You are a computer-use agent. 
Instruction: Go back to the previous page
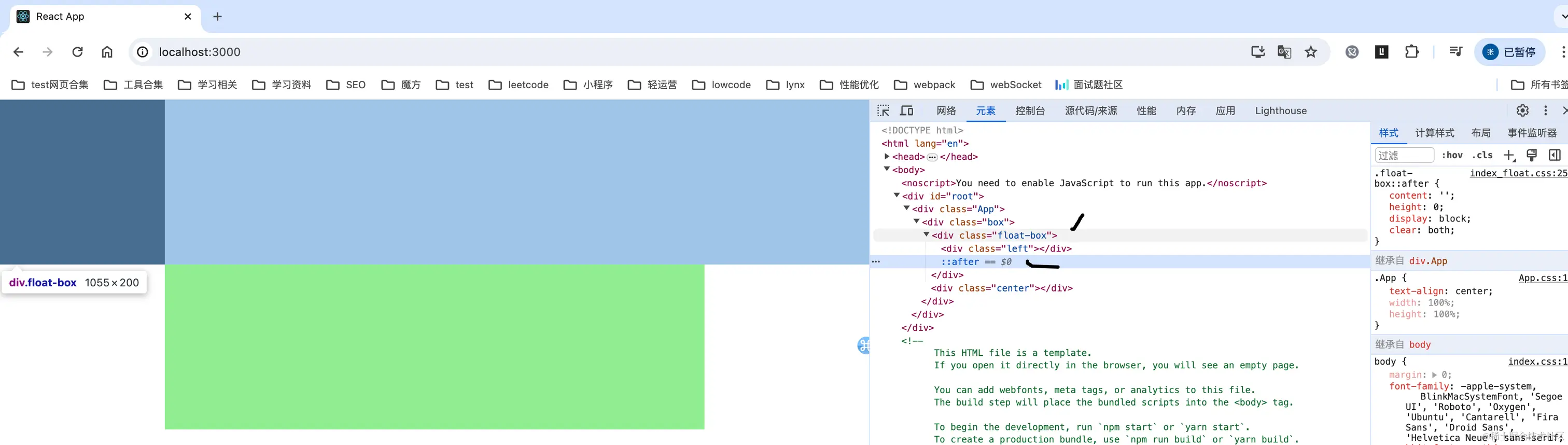tap(18, 52)
